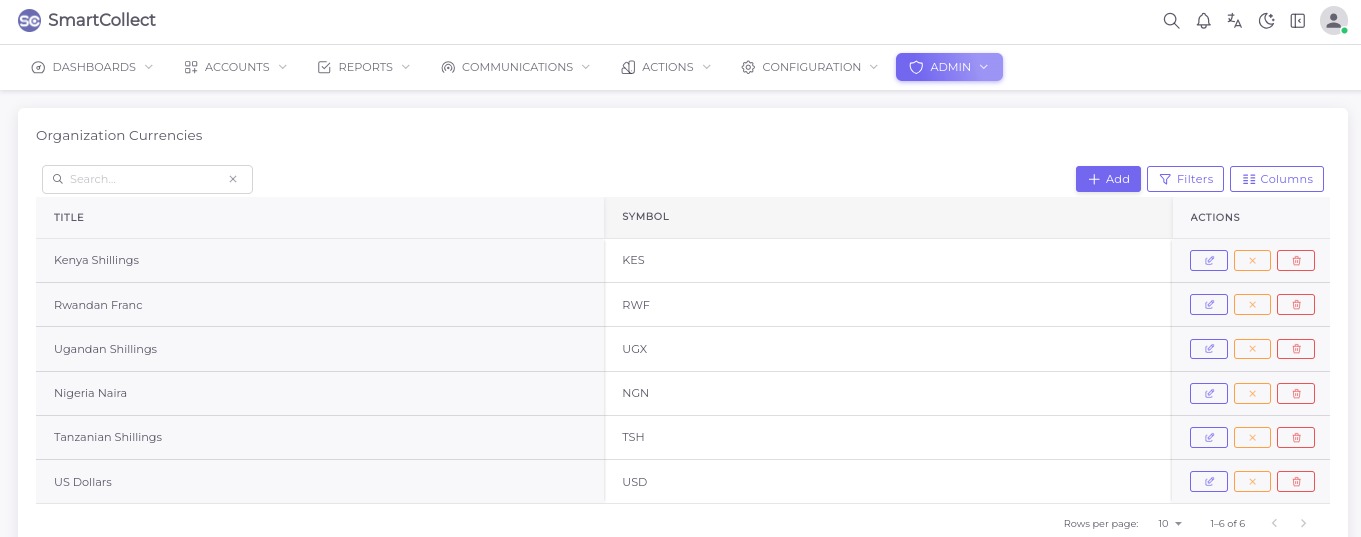Image resolution: width=1361 pixels, height=537 pixels.
Task: Open the user profile avatar
Action: tap(1333, 21)
